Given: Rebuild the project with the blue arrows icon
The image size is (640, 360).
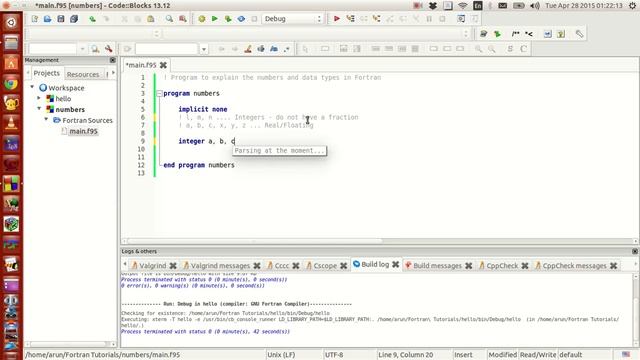Looking at the screenshot, I should (x=241, y=19).
